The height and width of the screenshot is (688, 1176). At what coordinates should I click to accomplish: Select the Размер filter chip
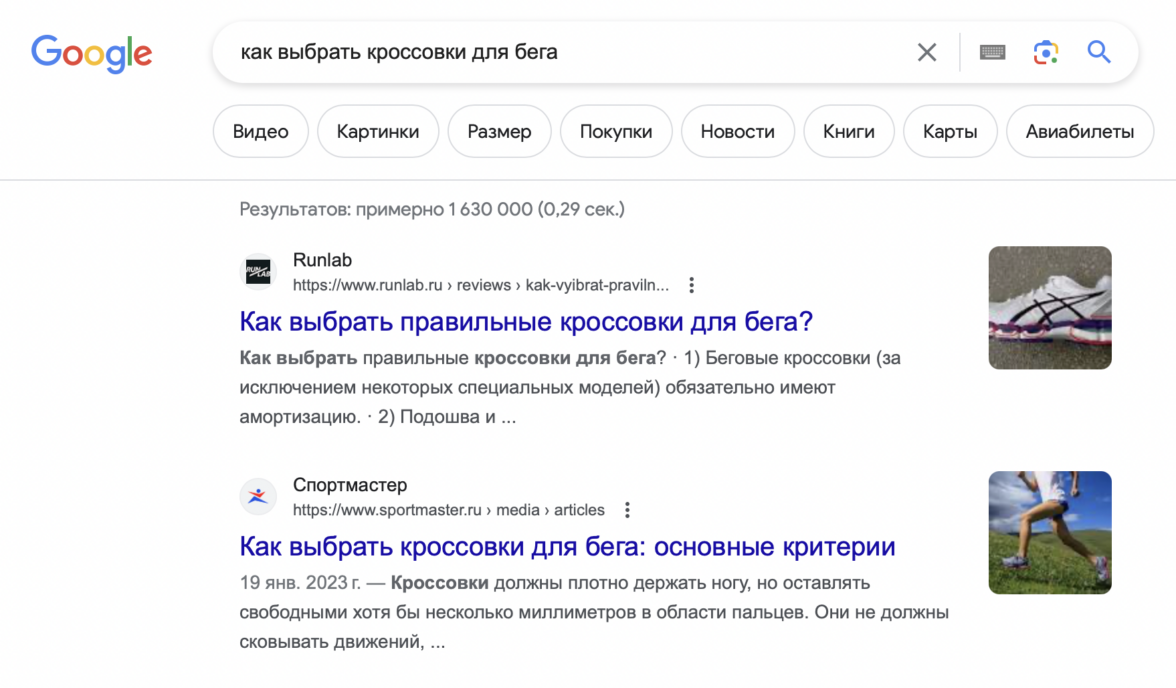click(499, 131)
